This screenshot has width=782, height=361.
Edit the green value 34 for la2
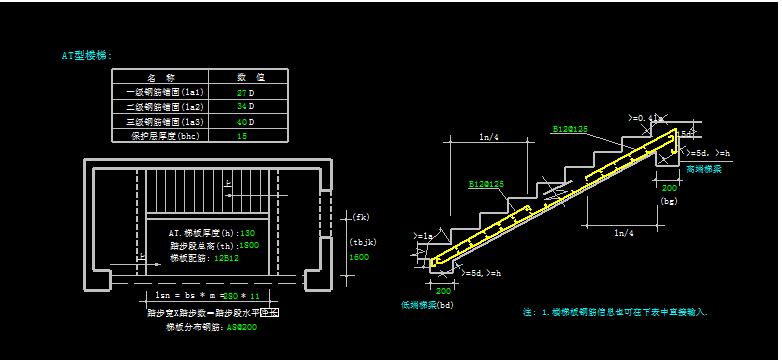[x=242, y=107]
